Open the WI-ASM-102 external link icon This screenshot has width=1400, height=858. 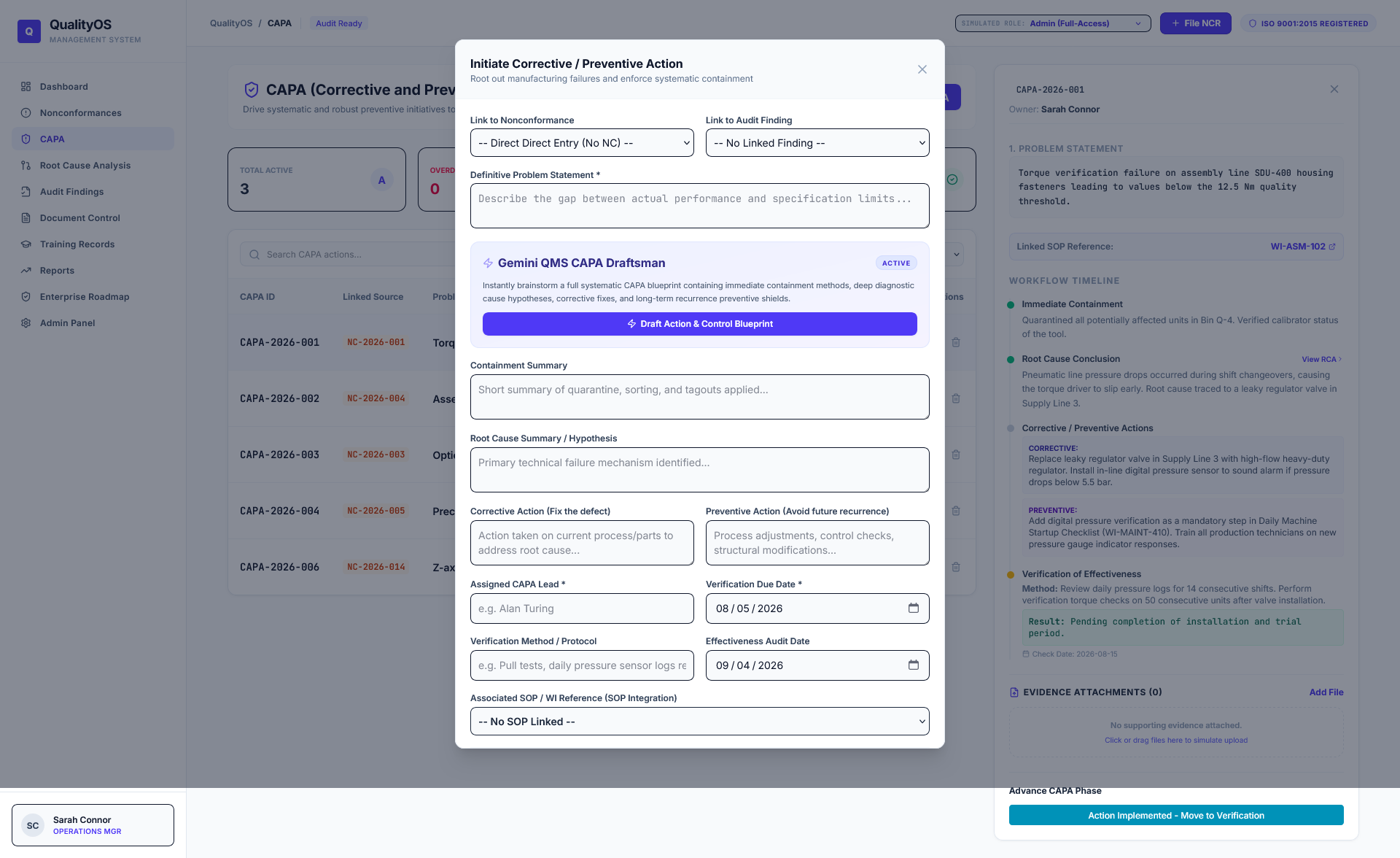(1332, 247)
